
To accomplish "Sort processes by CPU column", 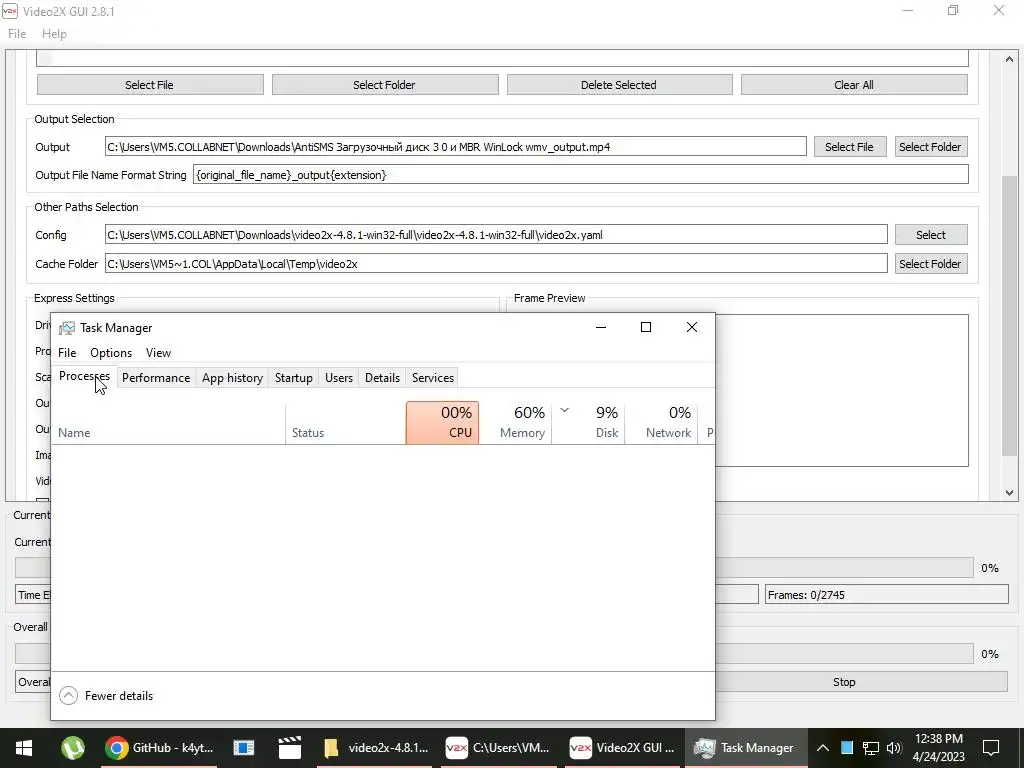I will 442,423.
